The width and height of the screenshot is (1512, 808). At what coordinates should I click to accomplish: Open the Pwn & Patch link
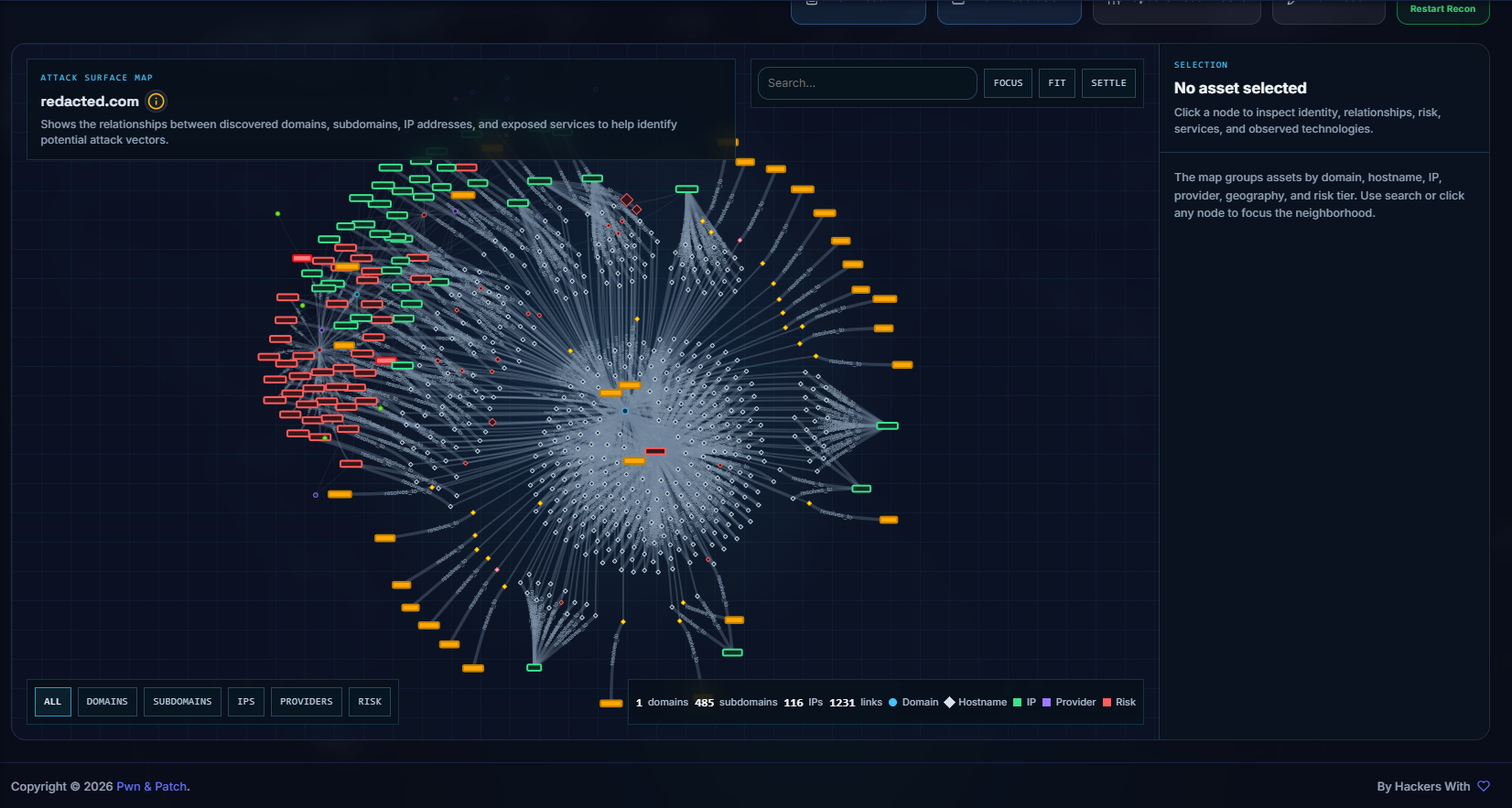point(152,786)
